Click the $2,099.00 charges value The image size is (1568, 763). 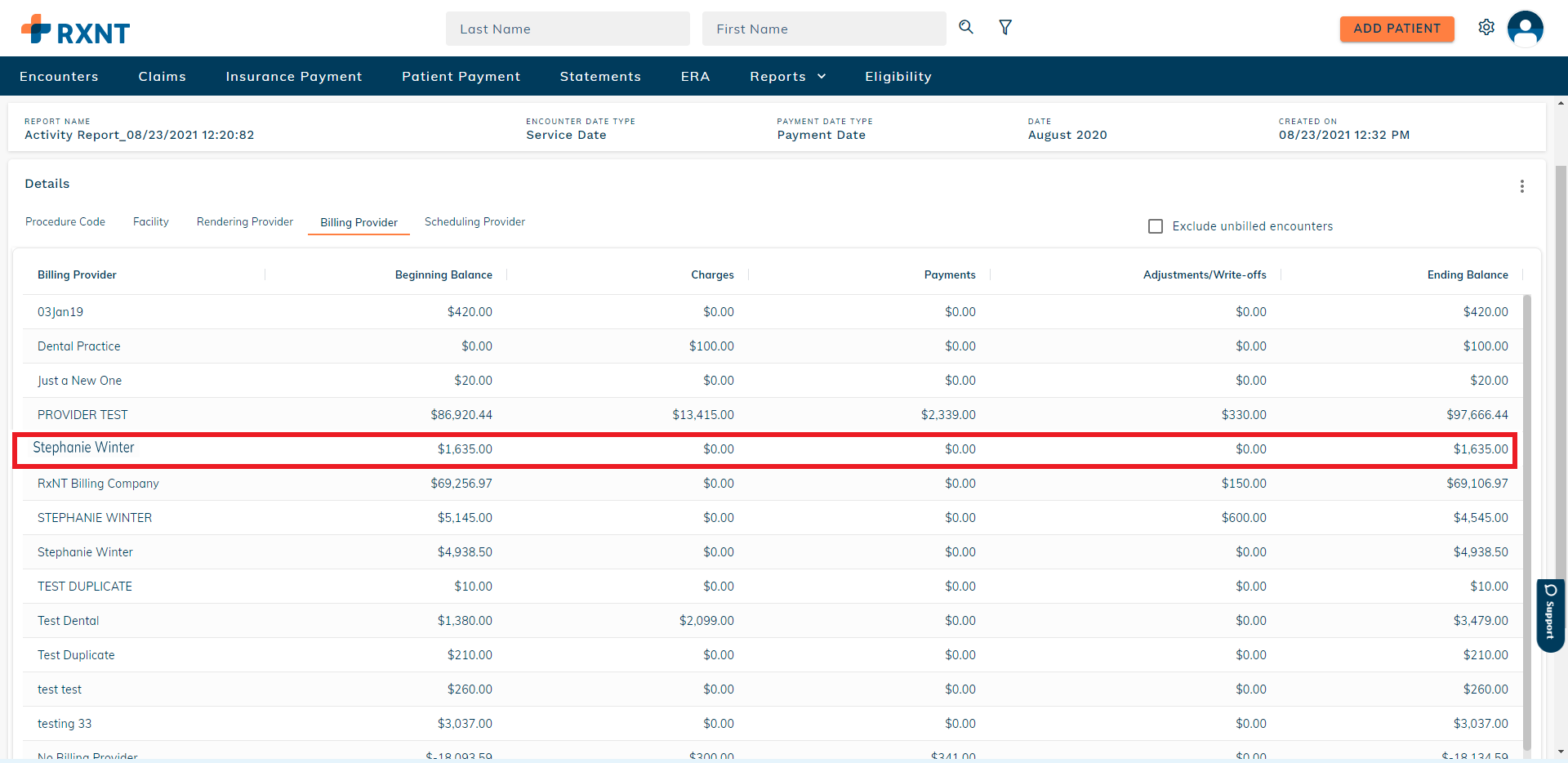(706, 621)
